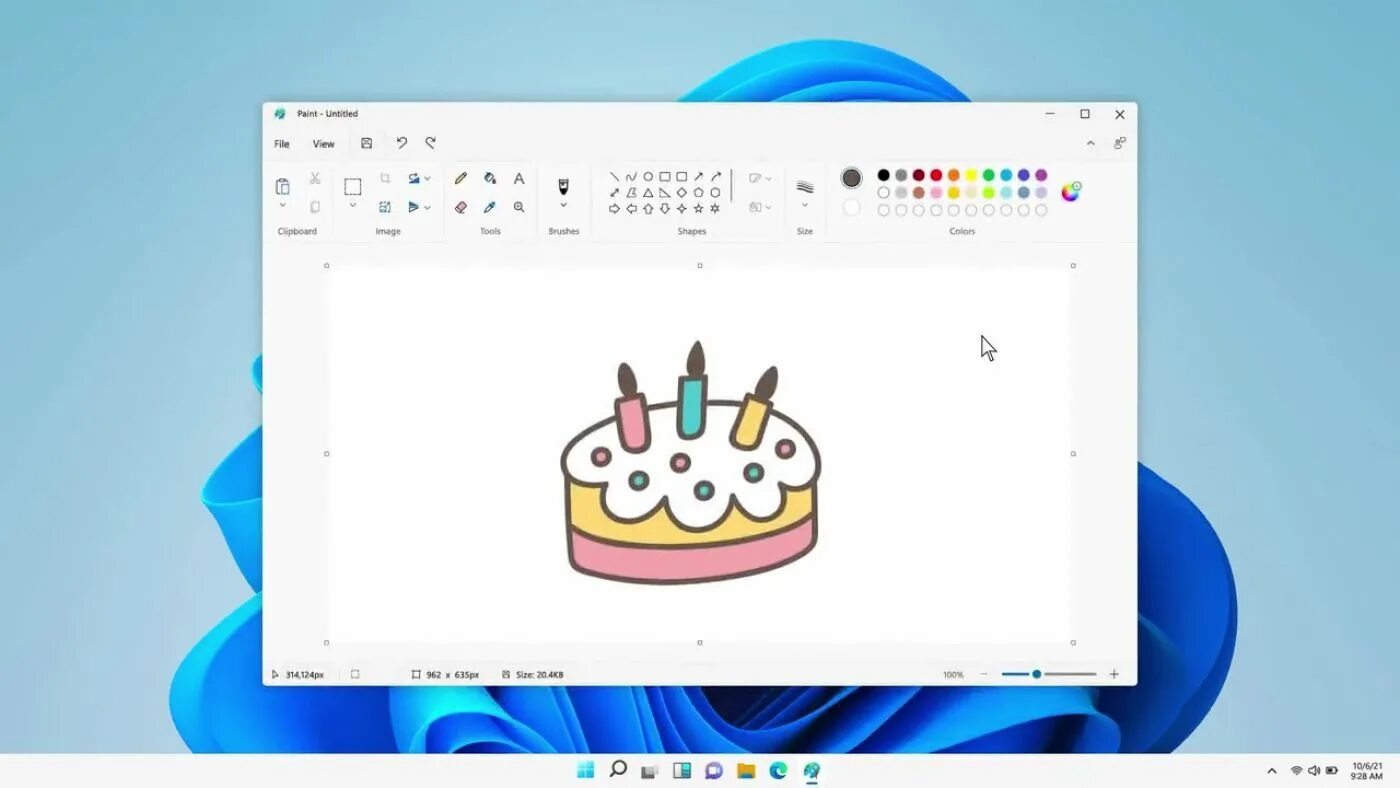Pick the red color swatch

[935, 174]
